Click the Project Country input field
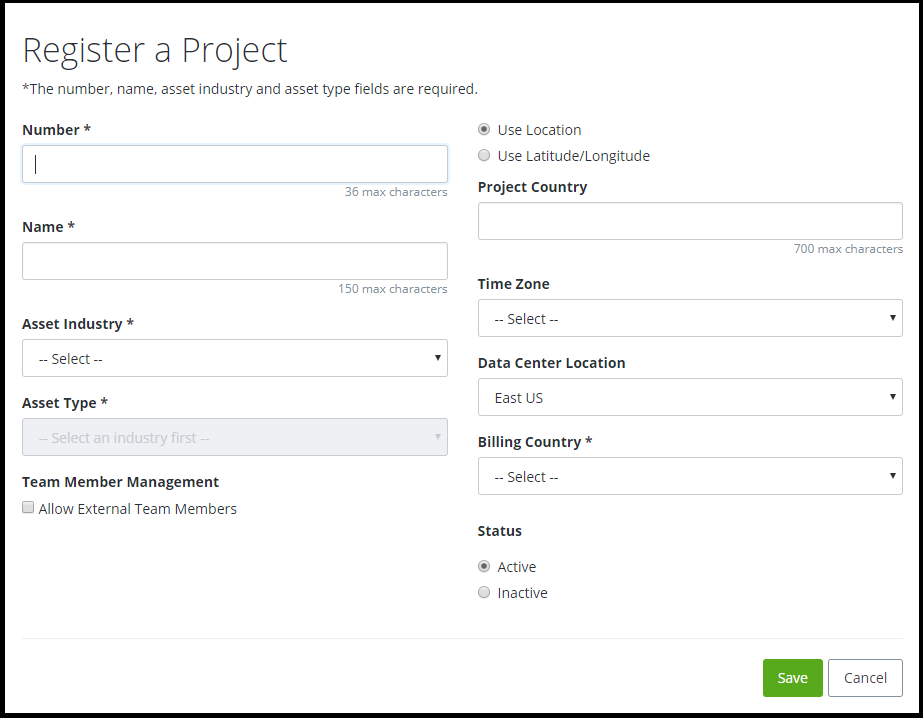 pos(690,221)
